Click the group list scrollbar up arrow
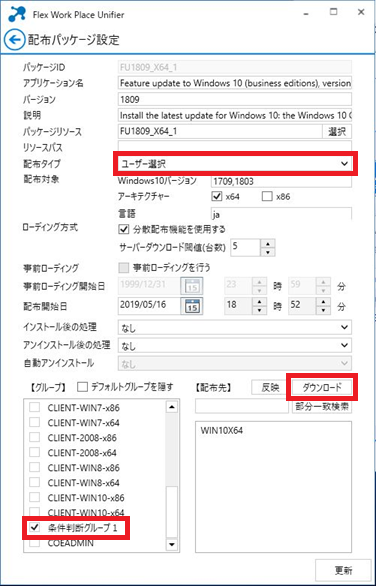376x586 pixels. 172,407
